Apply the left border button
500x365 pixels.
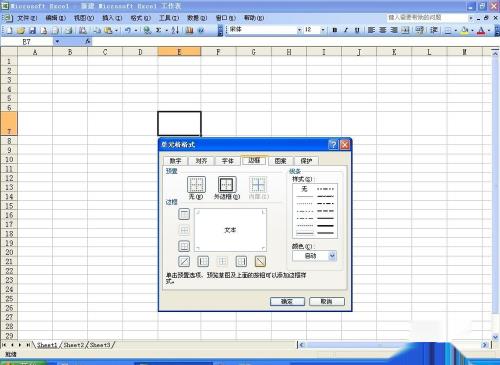203,261
